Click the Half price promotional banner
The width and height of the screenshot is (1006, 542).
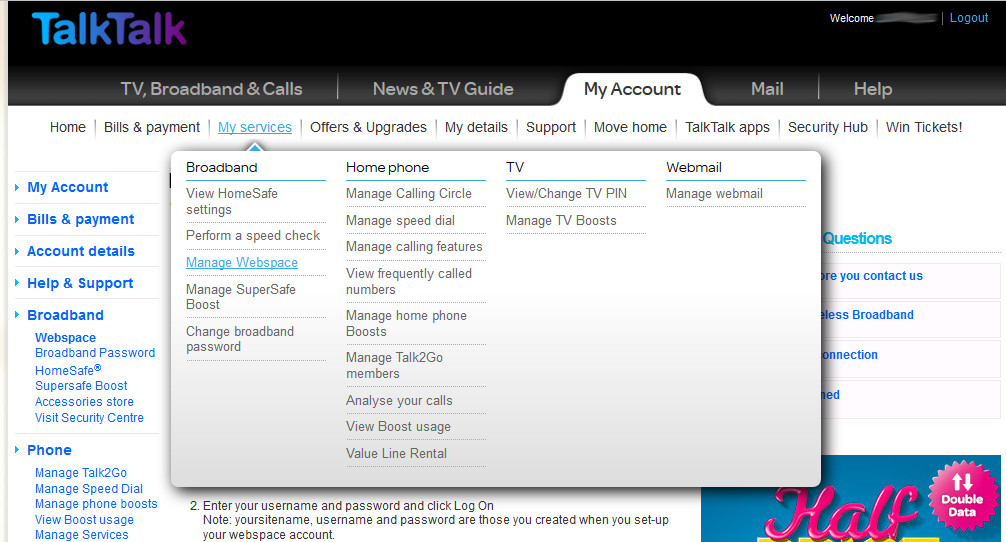click(851, 498)
